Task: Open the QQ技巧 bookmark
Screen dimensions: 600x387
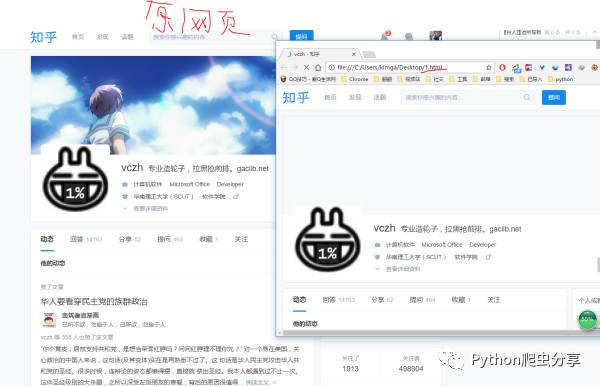Action: [x=308, y=79]
